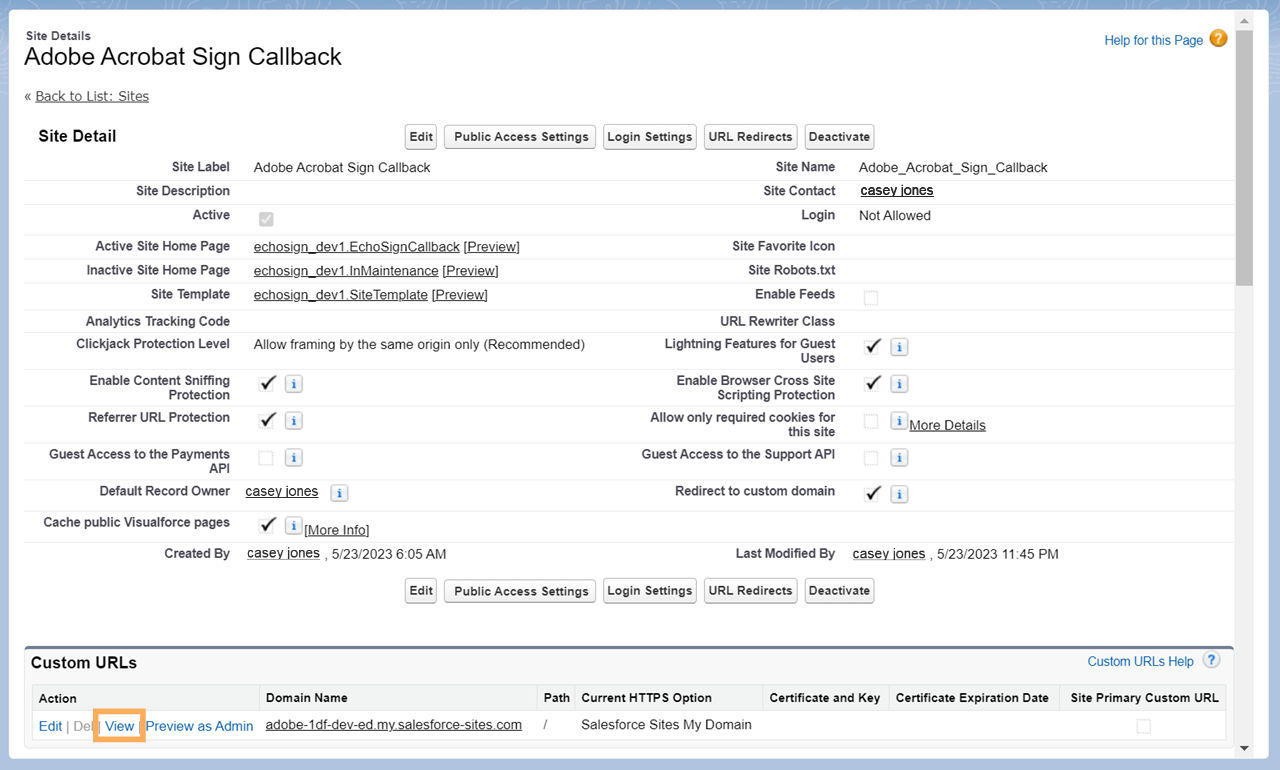Preview the Inactive Site Home Page
The height and width of the screenshot is (770, 1280).
click(470, 270)
